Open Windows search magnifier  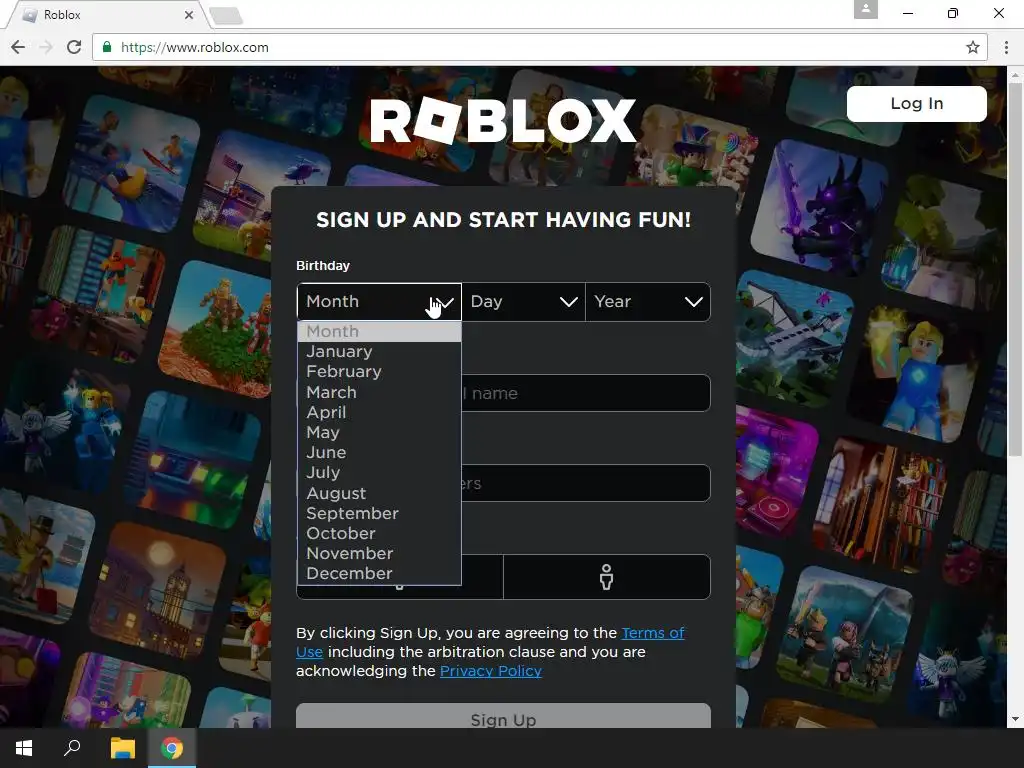tap(72, 748)
